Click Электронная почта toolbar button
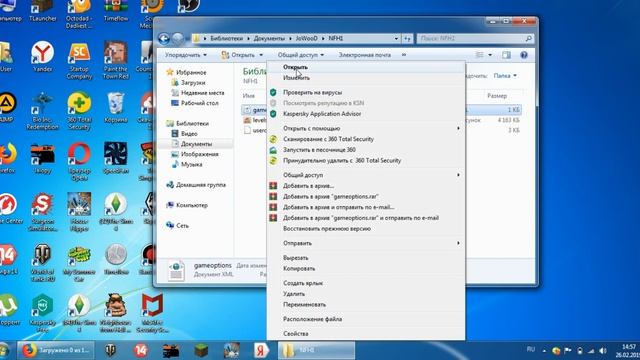Viewport: 640px width, 360px height. (x=364, y=55)
